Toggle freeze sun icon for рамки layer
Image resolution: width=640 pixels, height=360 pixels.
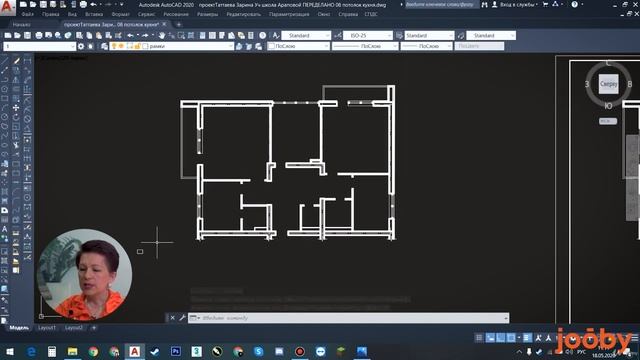click(121, 46)
